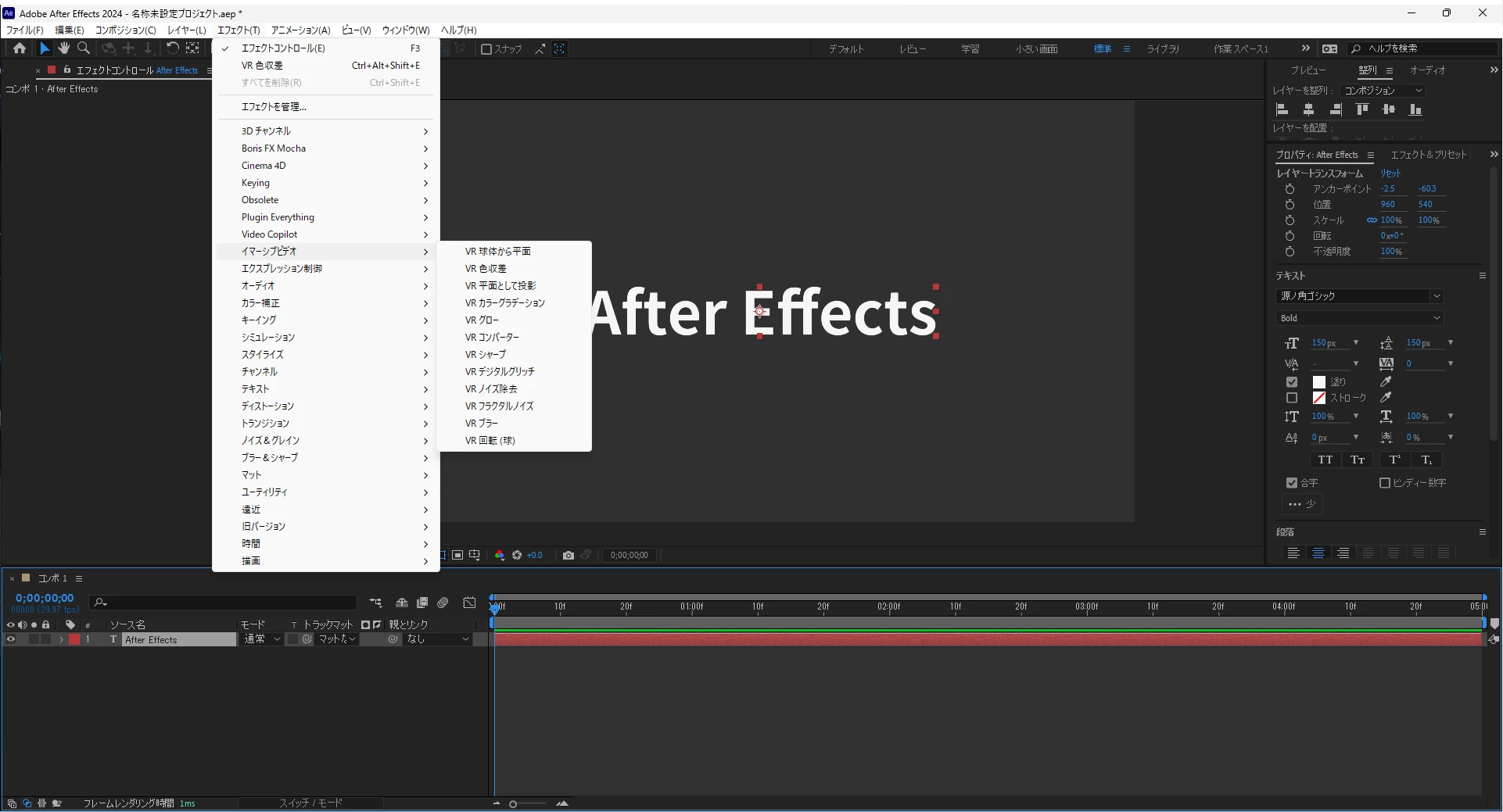The height and width of the screenshot is (812, 1503).
Task: Click align layers right icon
Action: coord(1336,109)
